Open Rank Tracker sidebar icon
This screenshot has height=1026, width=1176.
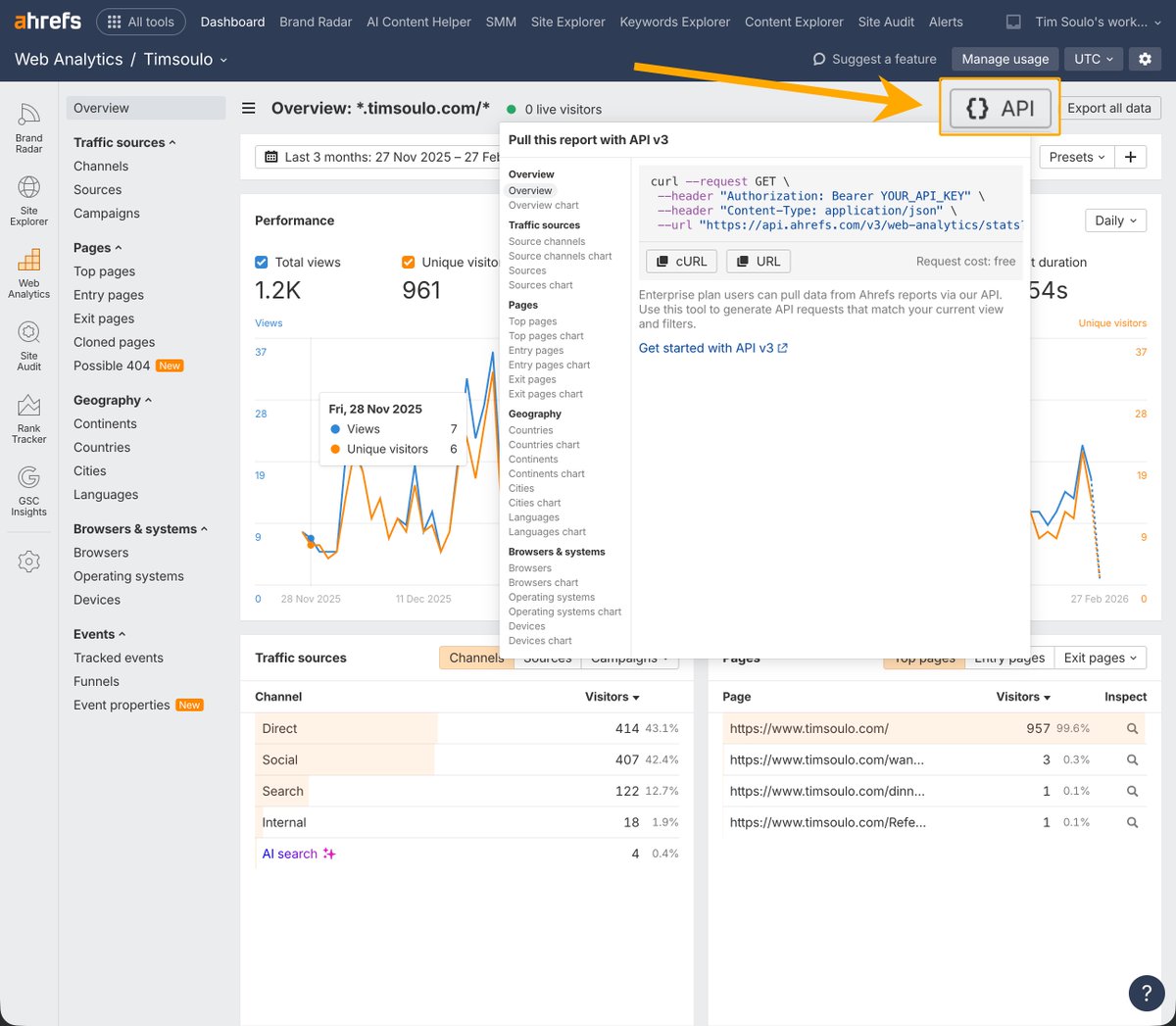[x=28, y=418]
